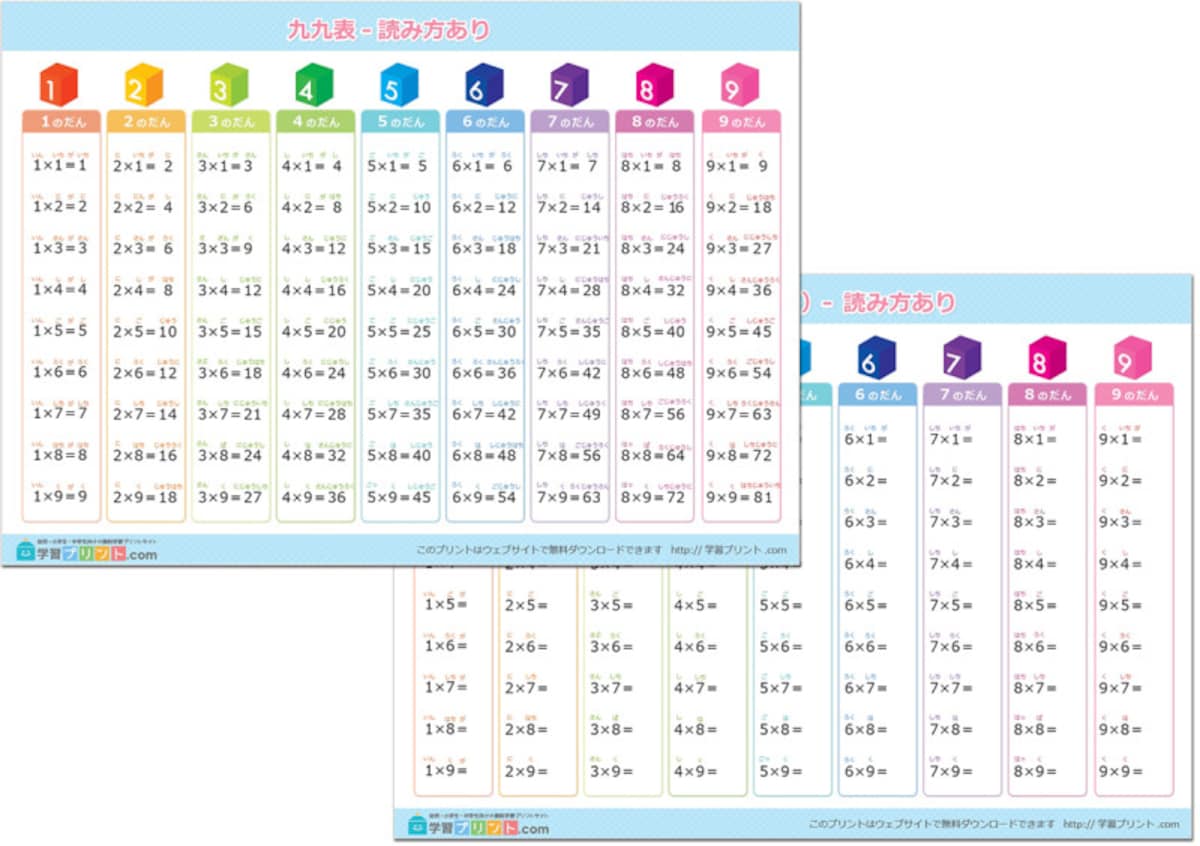Click the orange number 2 cube icon
1200x846 pixels.
[143, 86]
